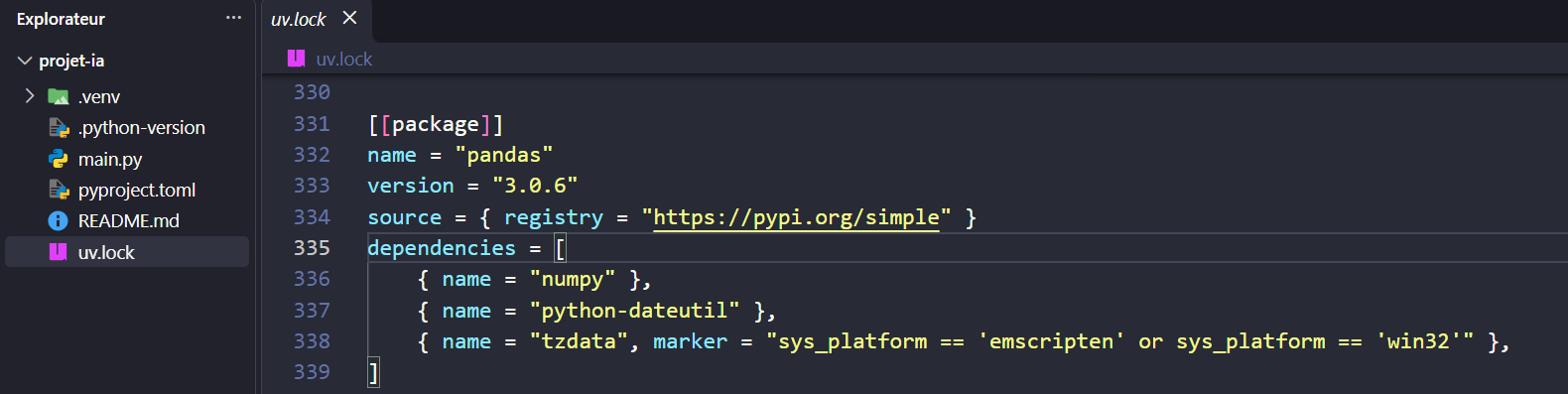This screenshot has width=1568, height=394.
Task: Click the .venv folder icon
Action: point(59,96)
